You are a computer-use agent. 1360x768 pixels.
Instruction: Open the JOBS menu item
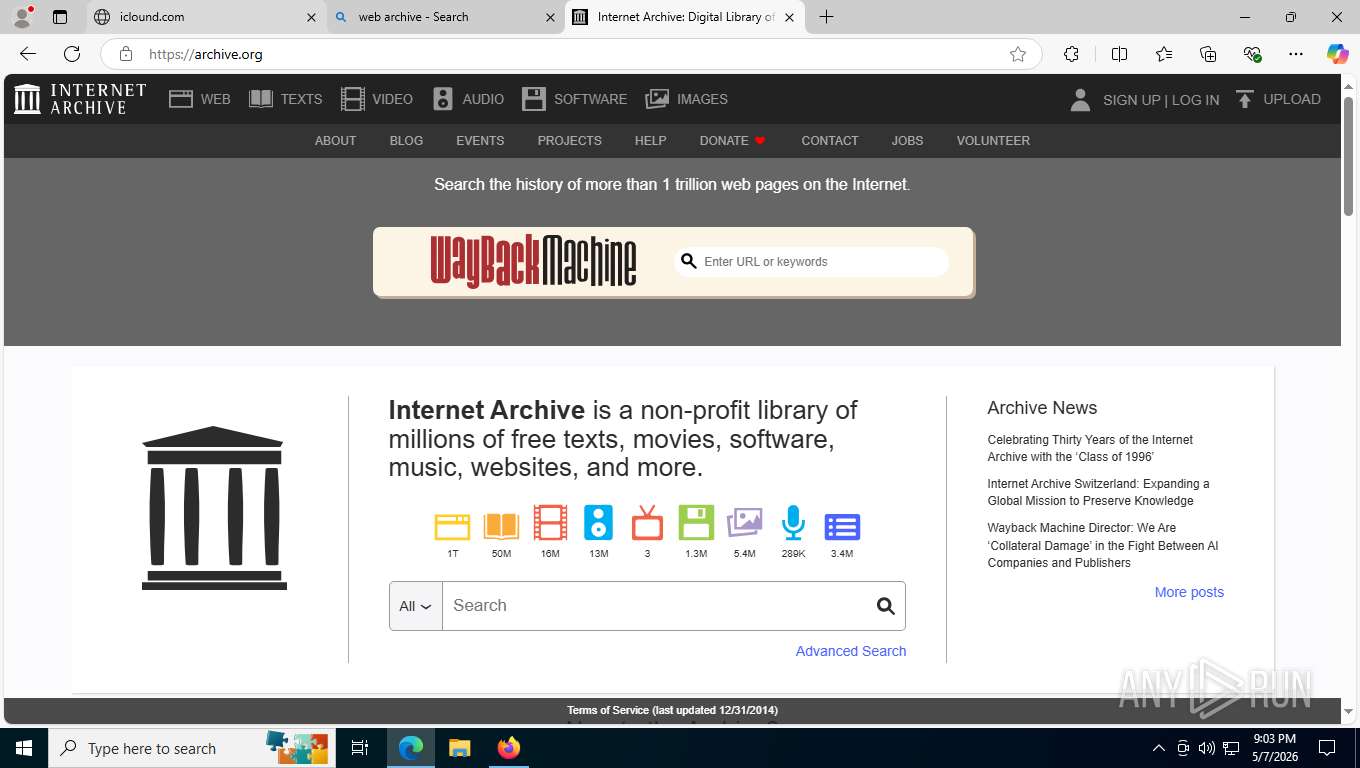[x=907, y=141]
